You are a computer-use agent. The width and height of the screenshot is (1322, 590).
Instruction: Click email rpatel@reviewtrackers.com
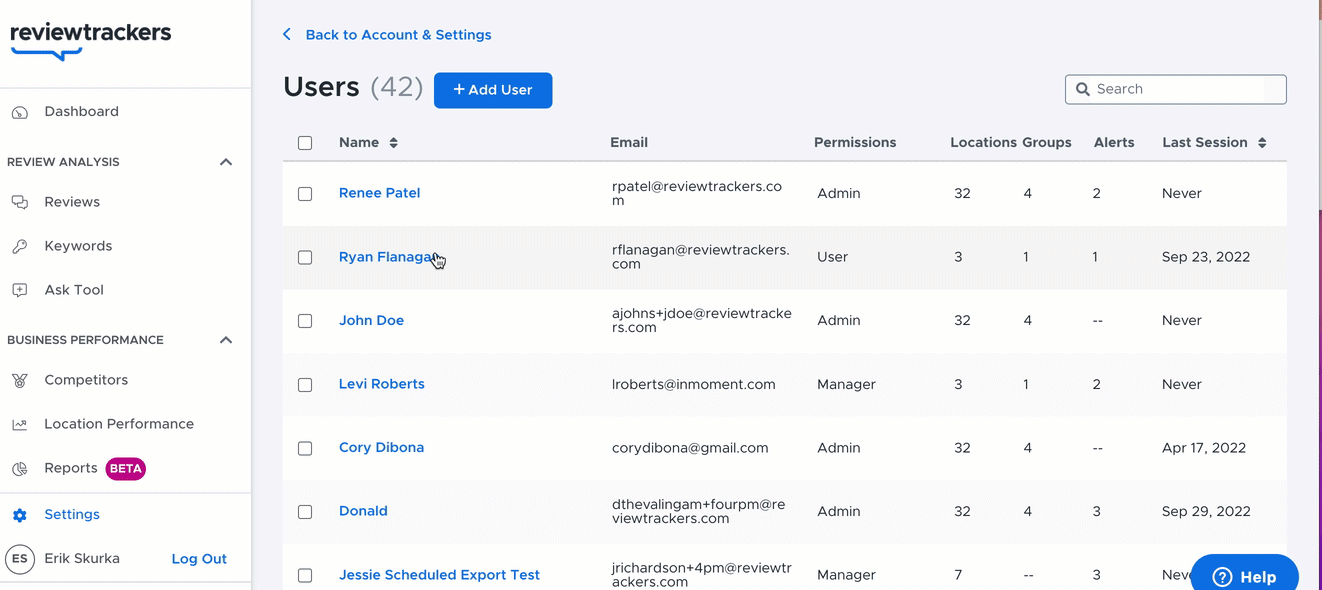pos(697,194)
